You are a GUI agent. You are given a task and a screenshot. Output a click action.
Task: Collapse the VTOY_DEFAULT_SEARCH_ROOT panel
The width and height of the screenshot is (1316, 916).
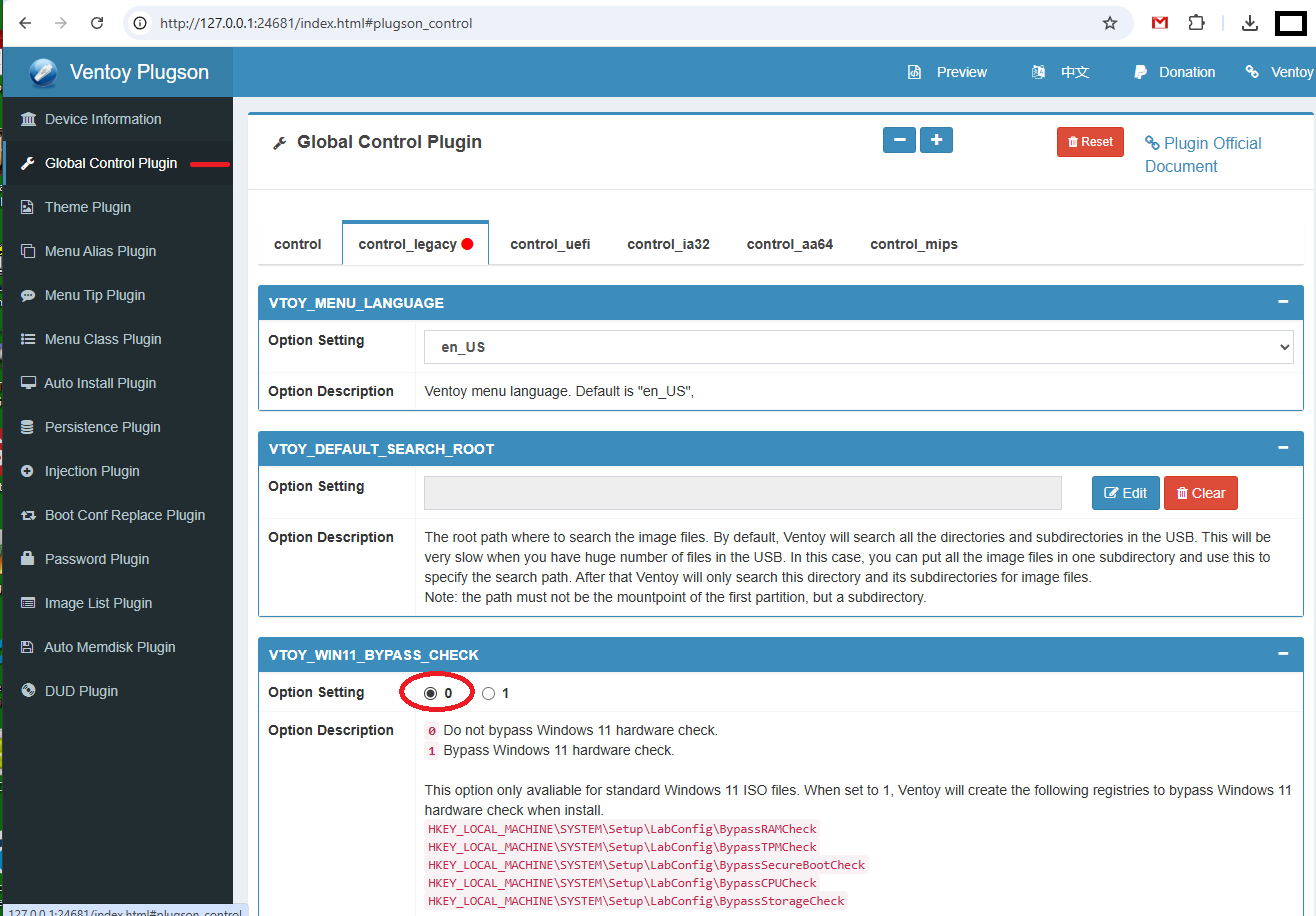(1283, 448)
